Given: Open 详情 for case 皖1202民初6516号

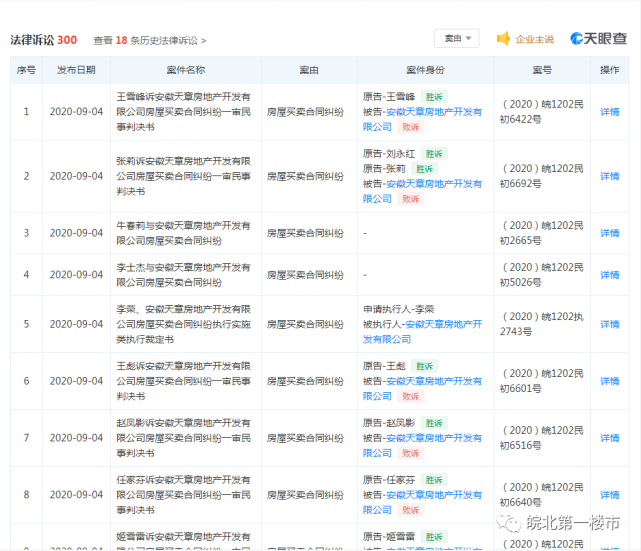Looking at the screenshot, I should tap(610, 438).
